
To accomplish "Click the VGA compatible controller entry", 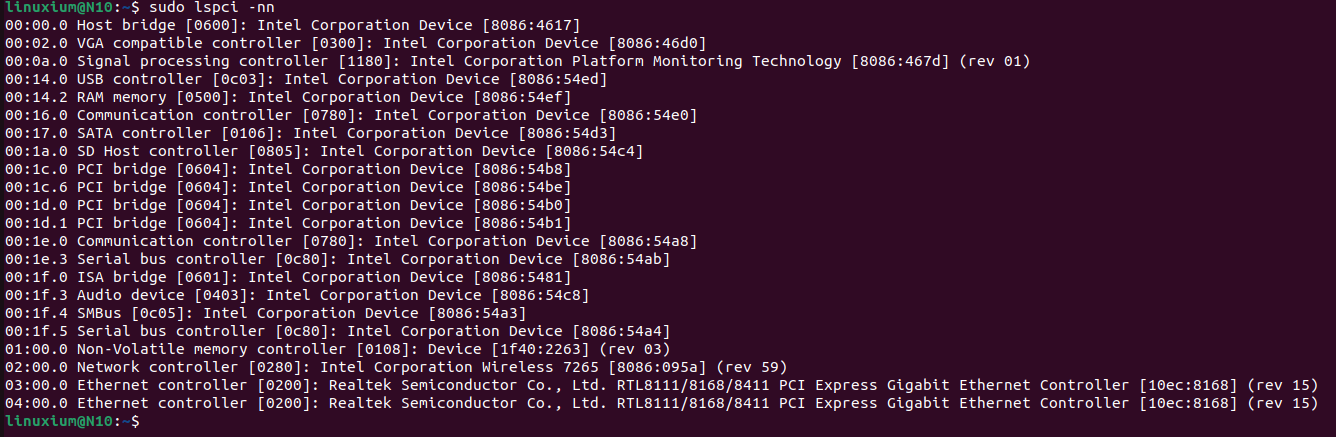I will point(355,43).
